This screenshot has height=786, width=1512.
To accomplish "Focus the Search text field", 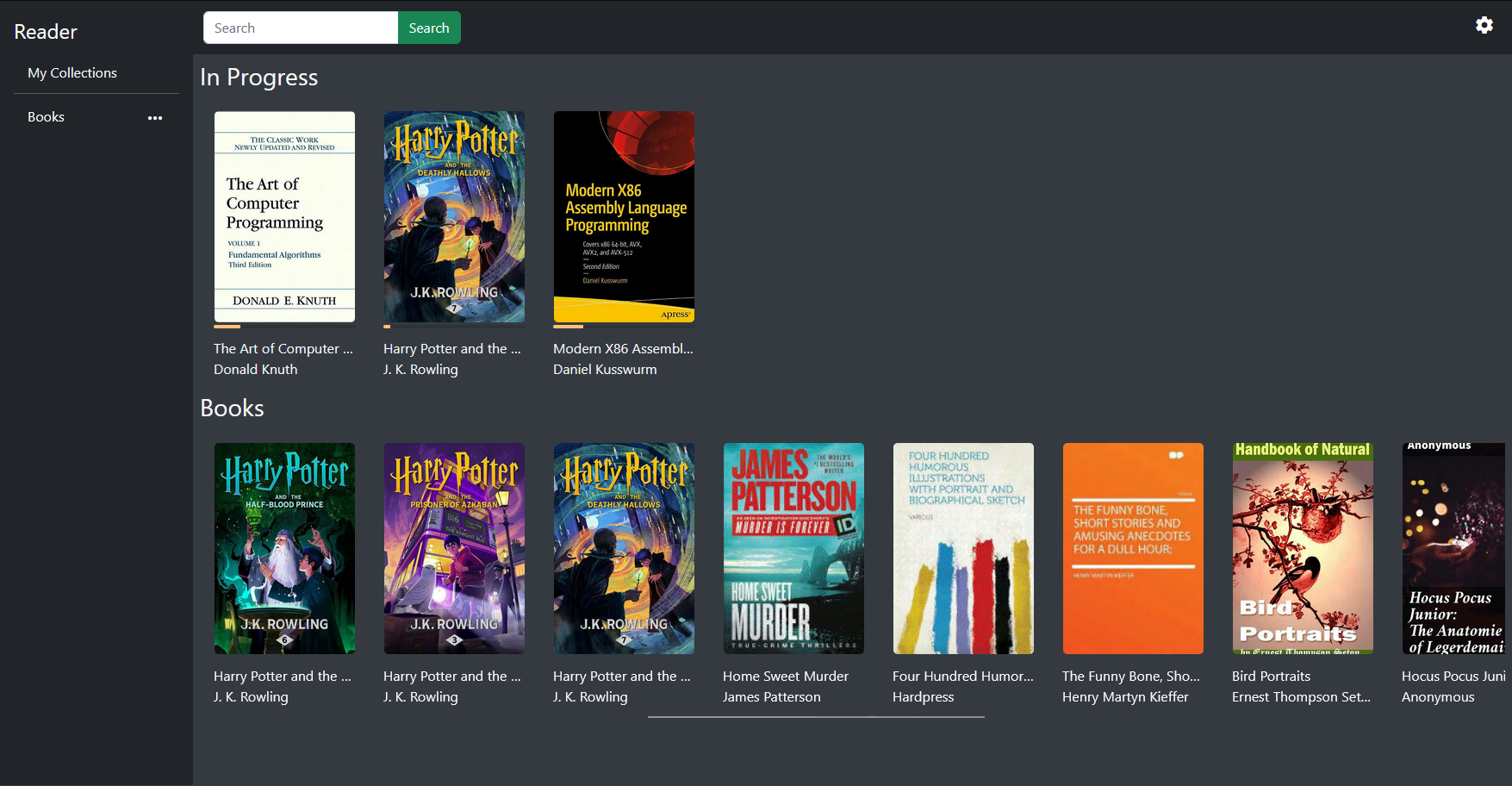I will click(x=301, y=28).
